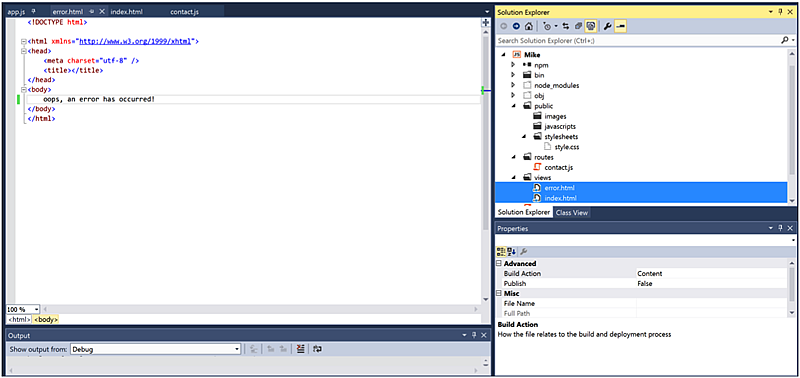Screen dimensions: 800x378
Task: Collapse the Mike project node
Action: tap(504, 55)
